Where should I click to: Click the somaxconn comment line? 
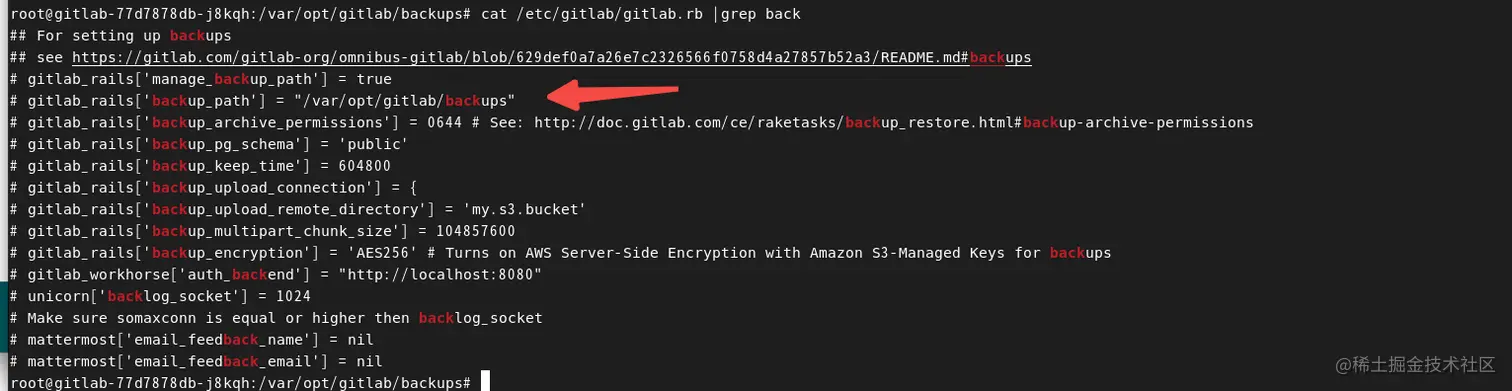[275, 317]
